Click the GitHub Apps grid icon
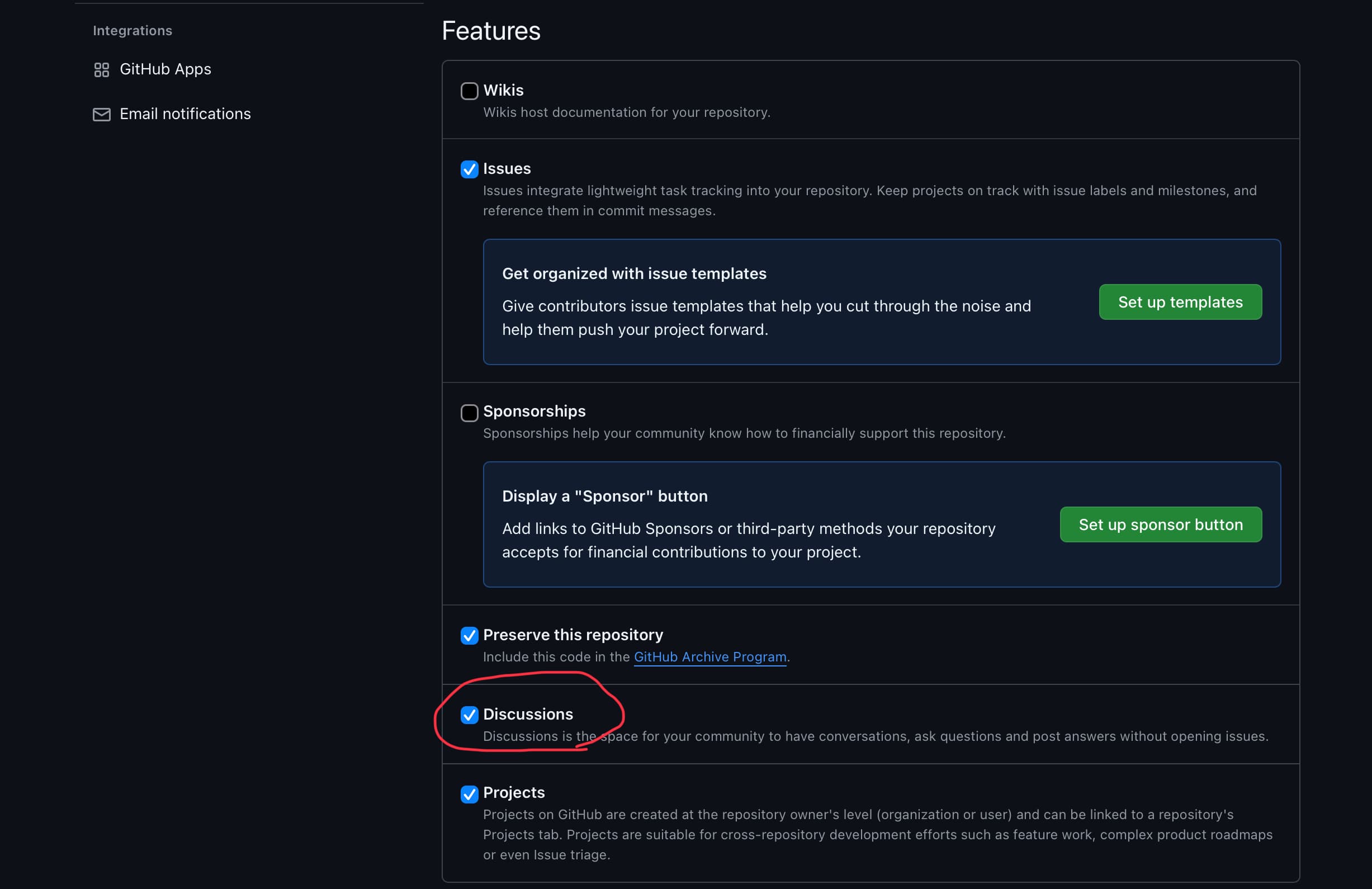The width and height of the screenshot is (1372, 889). [x=101, y=70]
